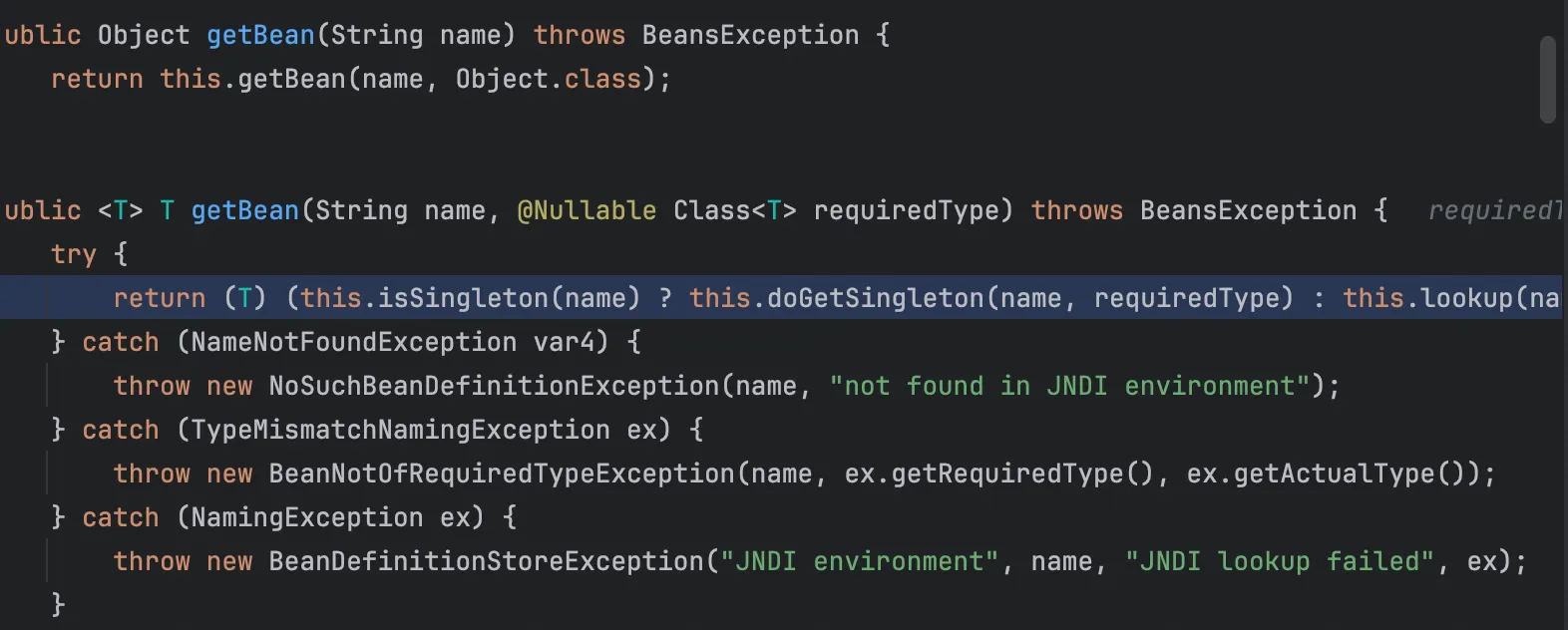Image resolution: width=1568 pixels, height=630 pixels.
Task: Click BeanDefinitionStoreException in the throw statement
Action: [486, 561]
